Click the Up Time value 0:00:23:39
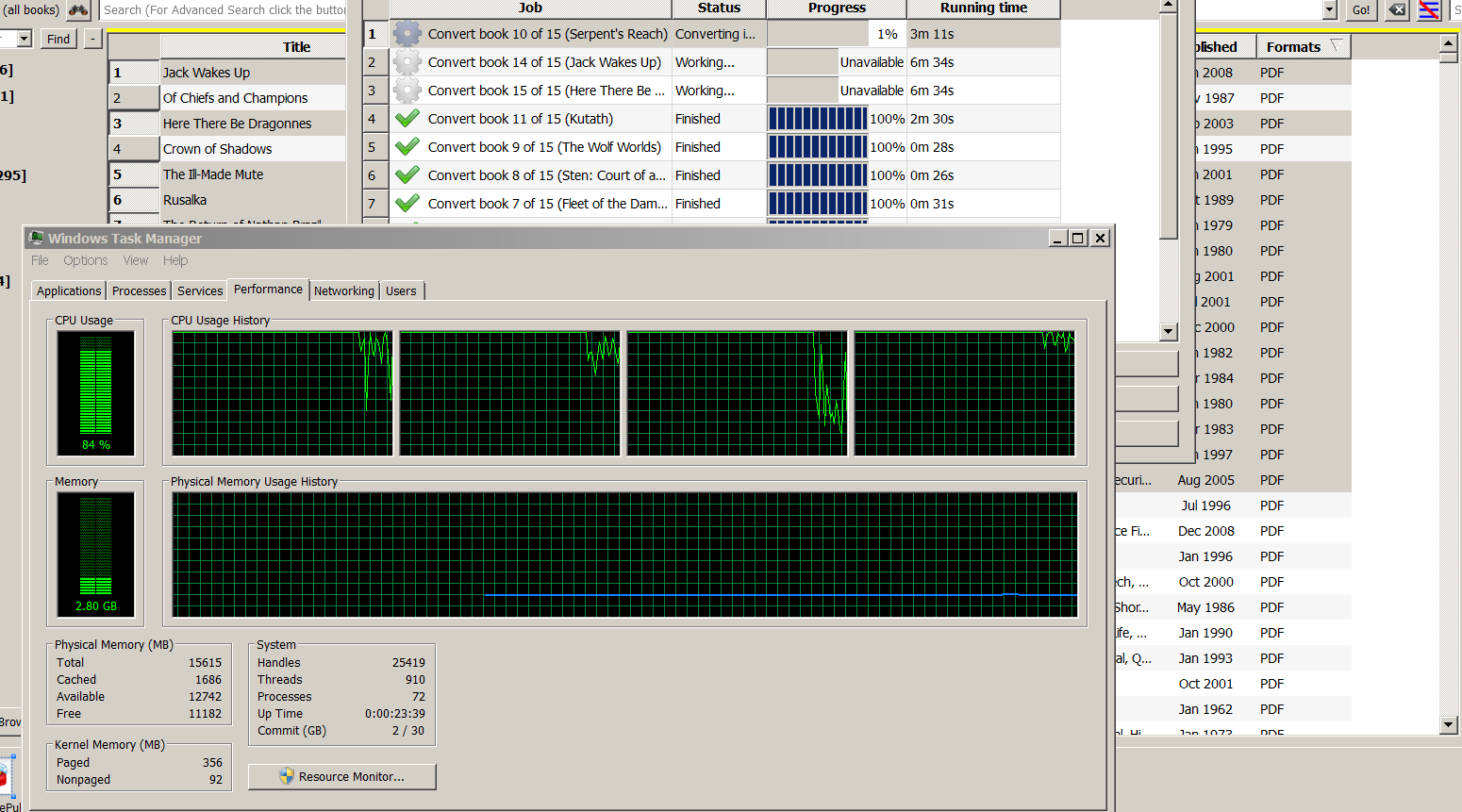Screen dimensions: 1462x812 [x=395, y=714]
